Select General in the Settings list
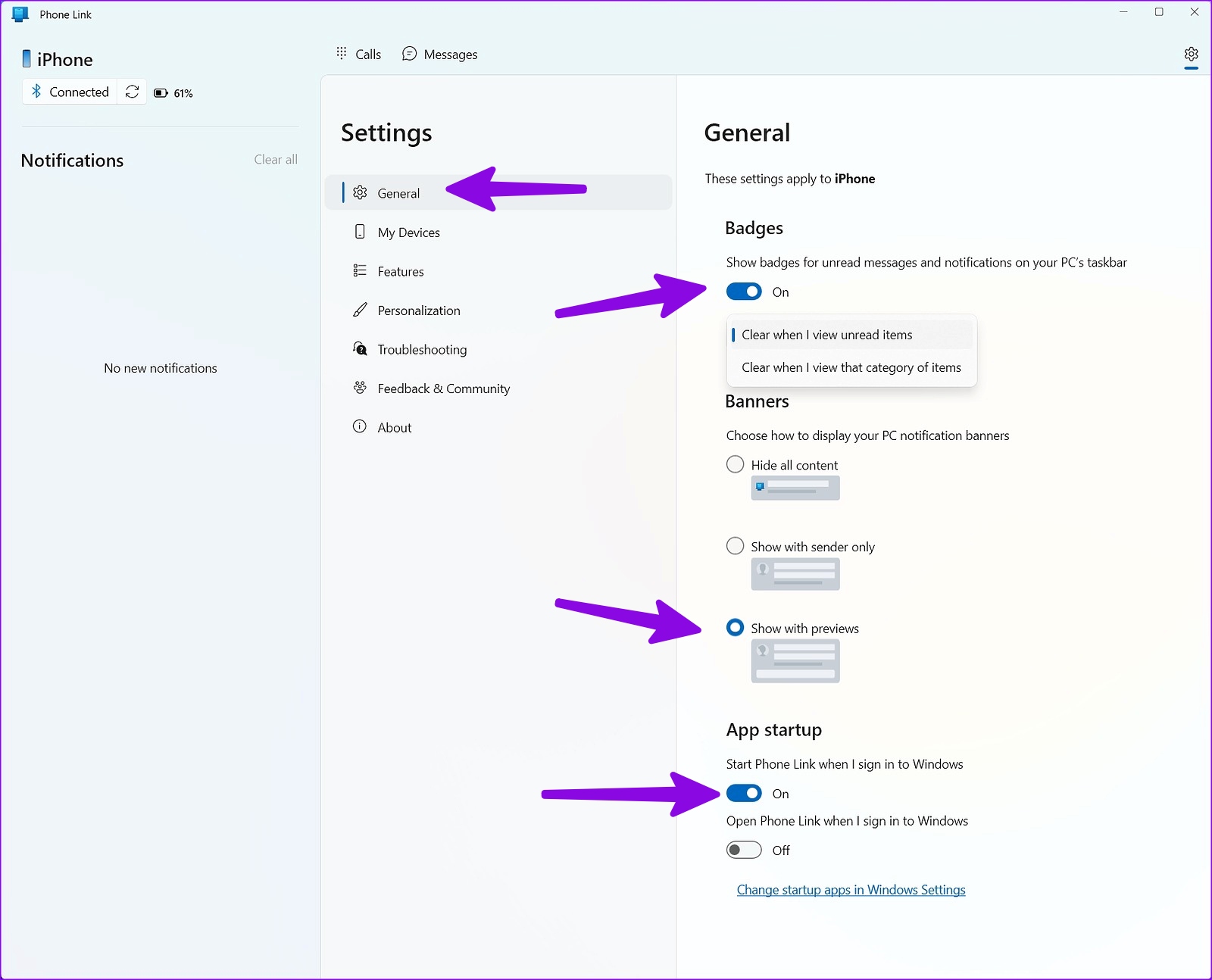 [498, 192]
